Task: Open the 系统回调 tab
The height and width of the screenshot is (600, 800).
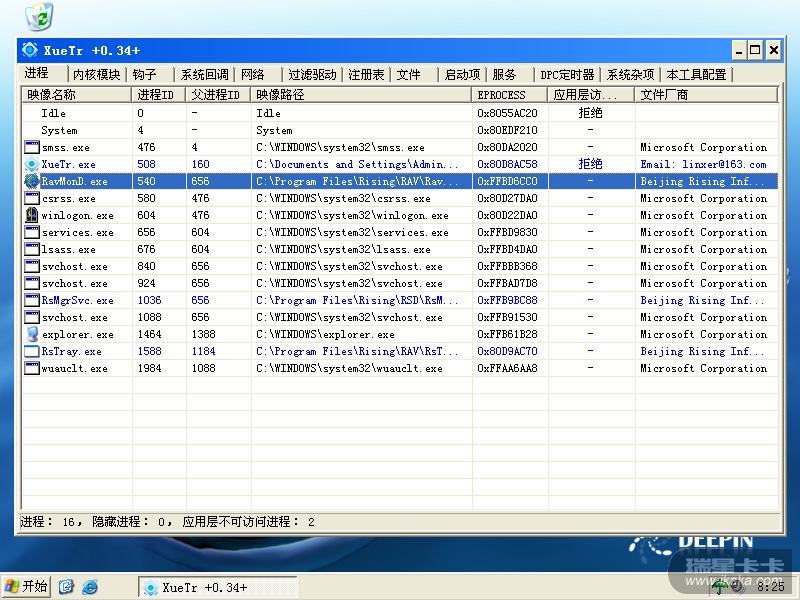Action: click(x=205, y=74)
